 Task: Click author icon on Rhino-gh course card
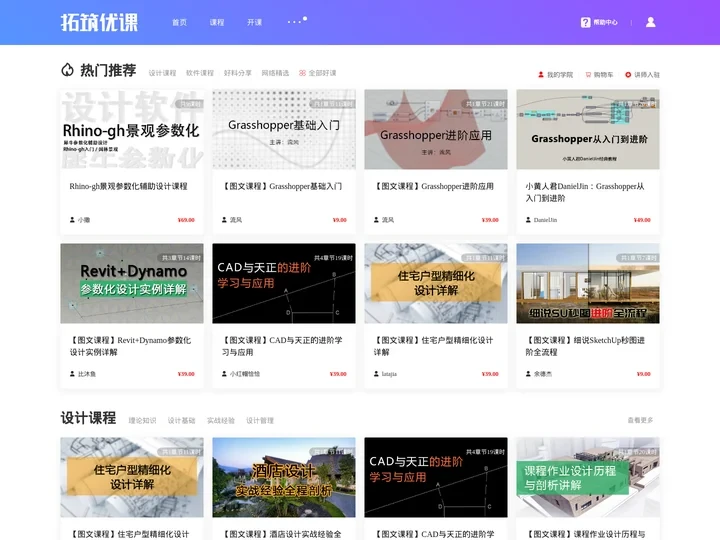click(x=72, y=220)
